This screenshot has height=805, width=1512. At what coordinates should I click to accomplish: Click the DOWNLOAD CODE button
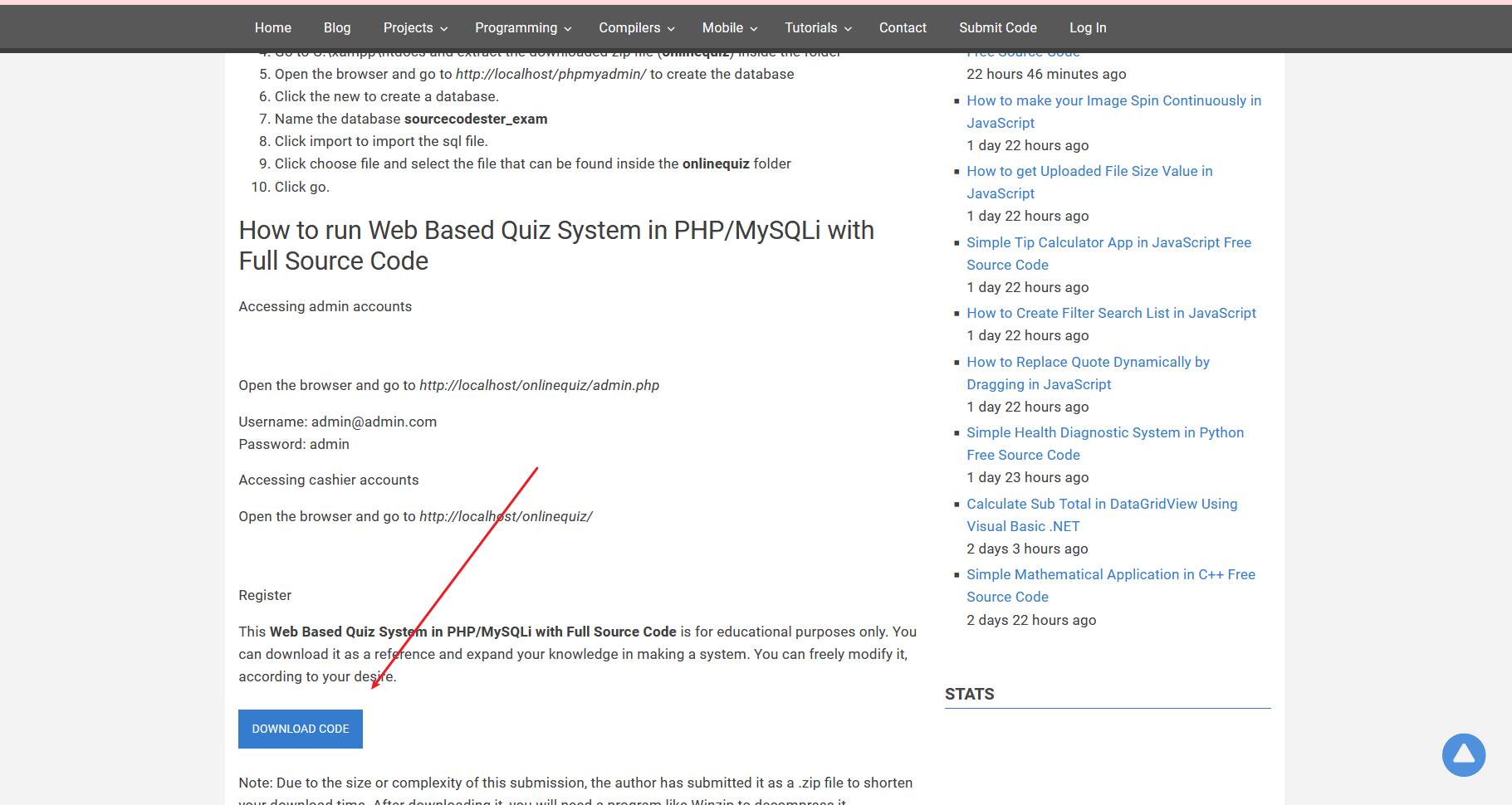[301, 729]
